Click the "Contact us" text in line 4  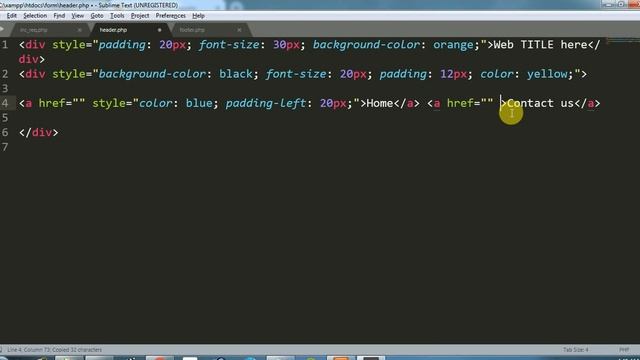pos(540,103)
